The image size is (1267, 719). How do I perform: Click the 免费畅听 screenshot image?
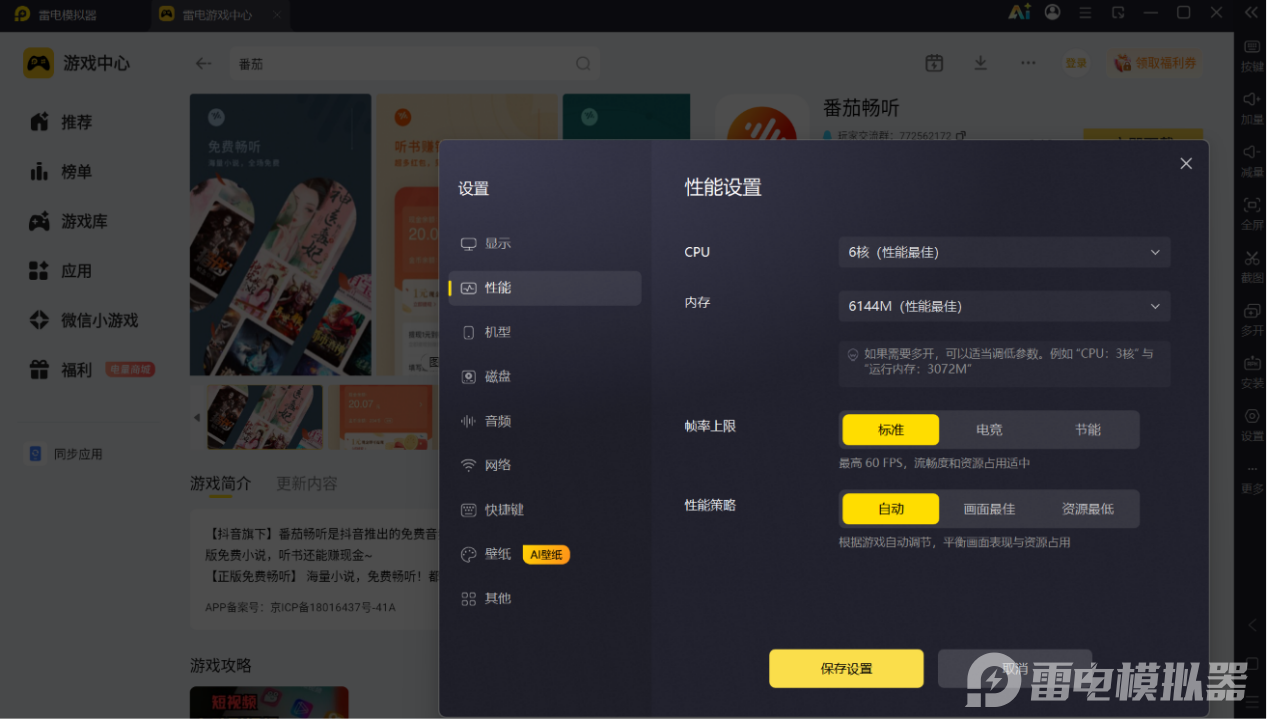pyautogui.click(x=280, y=235)
